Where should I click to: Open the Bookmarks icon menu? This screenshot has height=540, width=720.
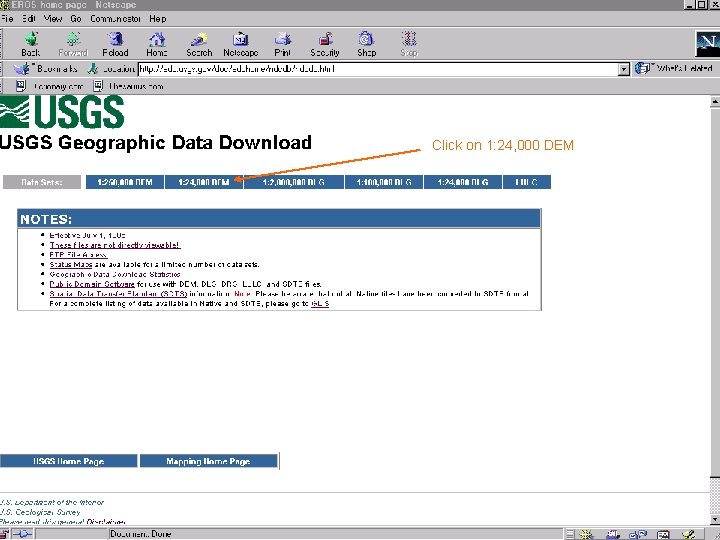tap(21, 69)
